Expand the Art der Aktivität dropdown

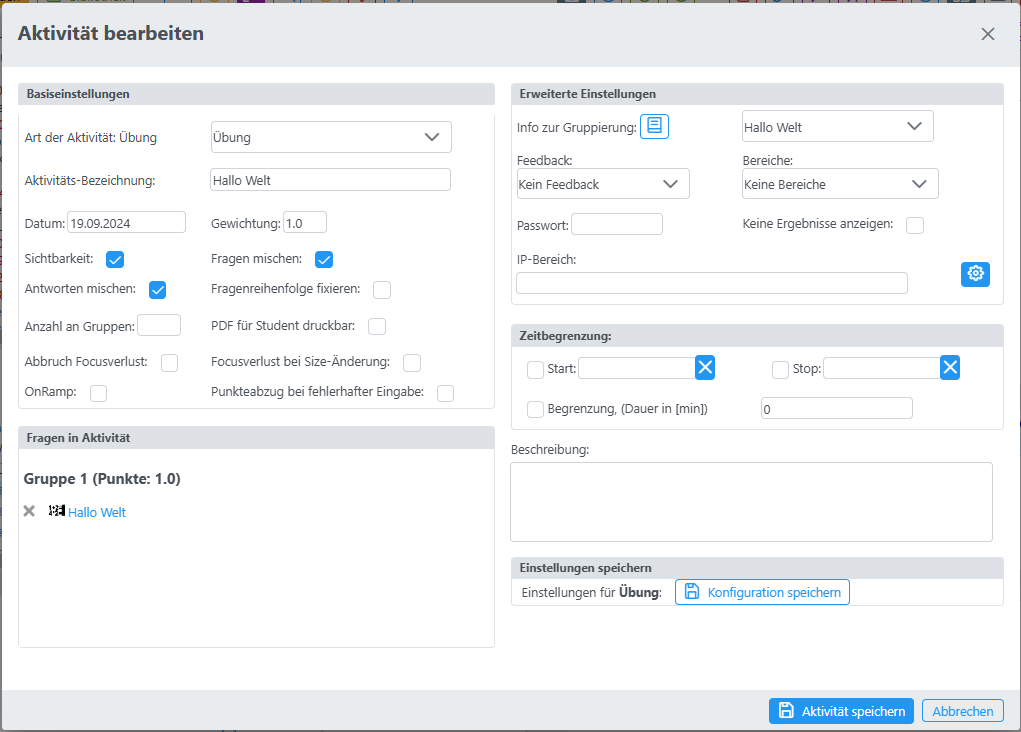(331, 137)
